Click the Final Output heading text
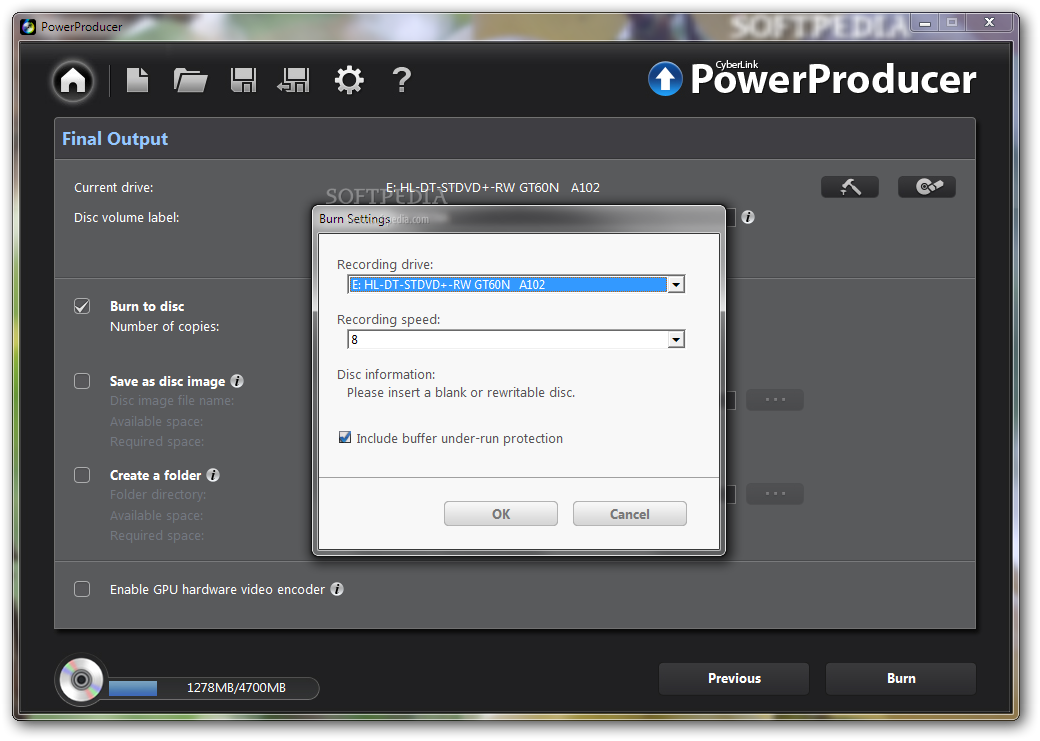 (x=115, y=139)
